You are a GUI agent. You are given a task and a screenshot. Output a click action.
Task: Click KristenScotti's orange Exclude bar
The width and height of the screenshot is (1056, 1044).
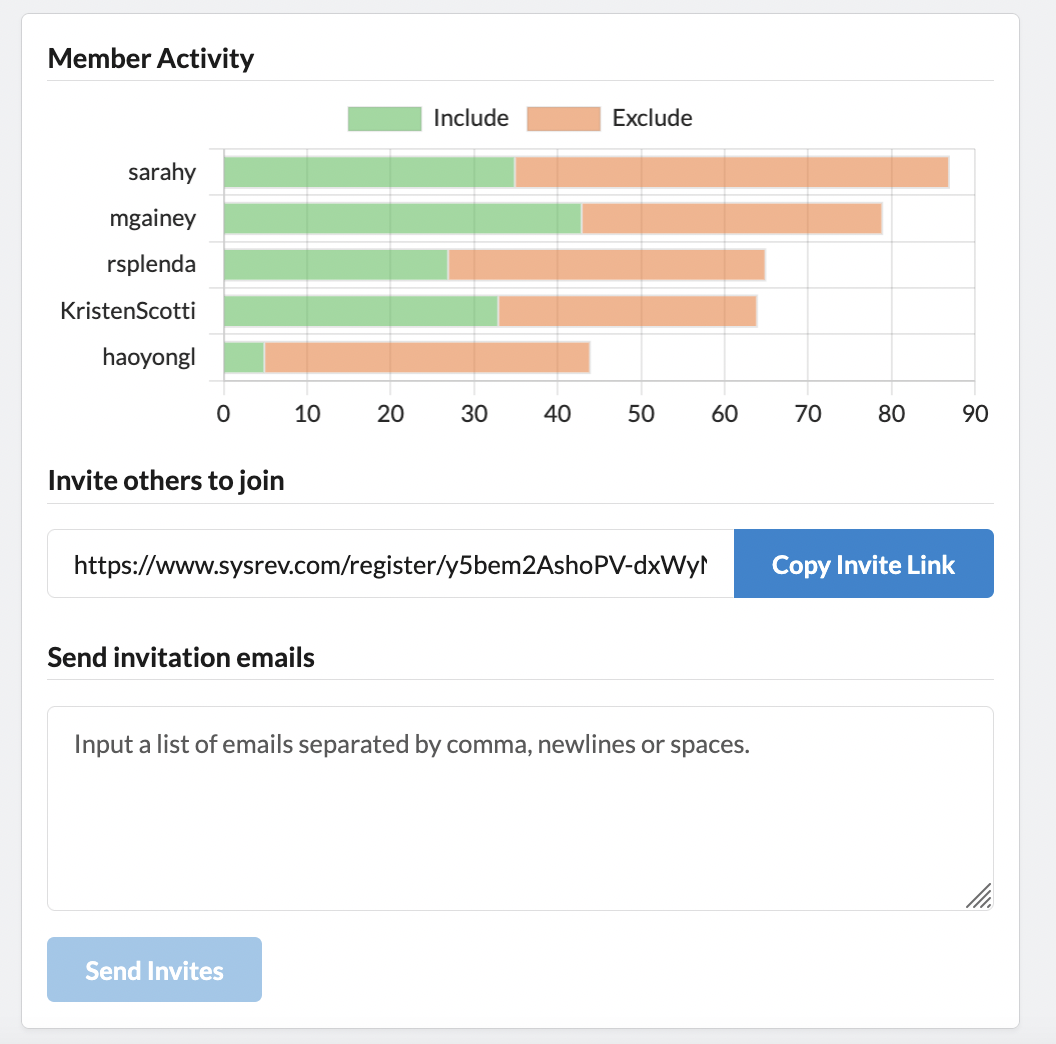tap(628, 311)
